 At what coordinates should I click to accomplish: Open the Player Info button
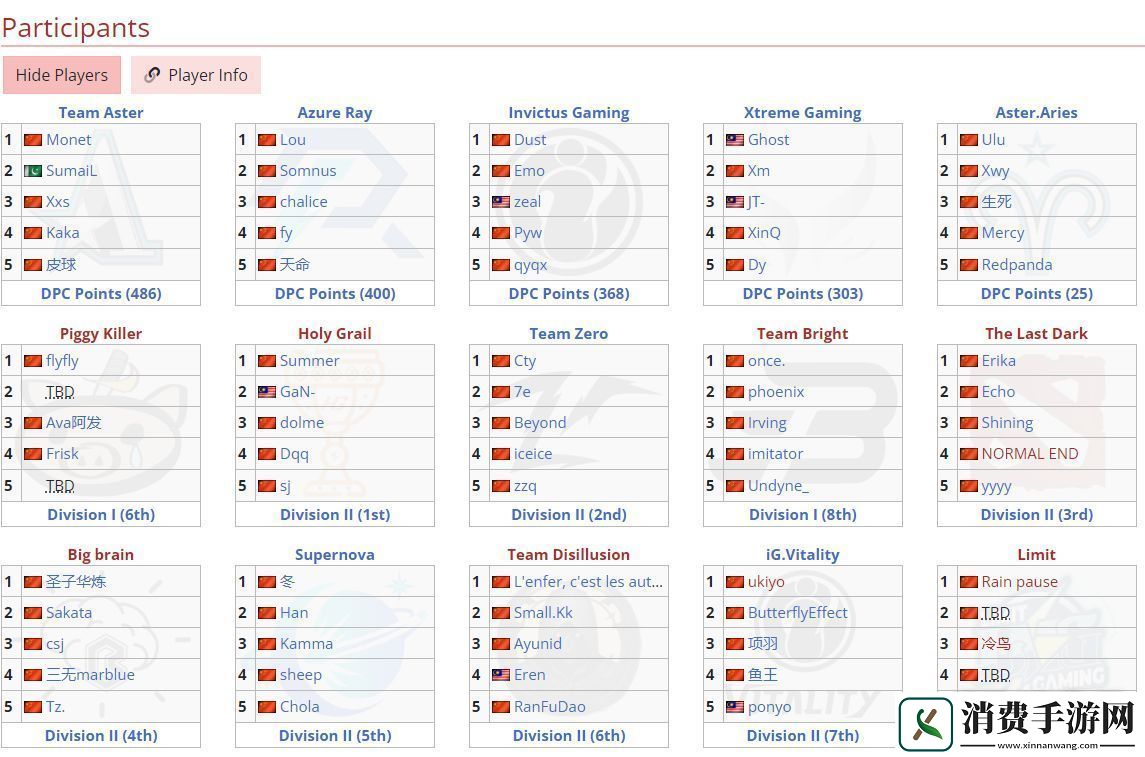point(196,75)
